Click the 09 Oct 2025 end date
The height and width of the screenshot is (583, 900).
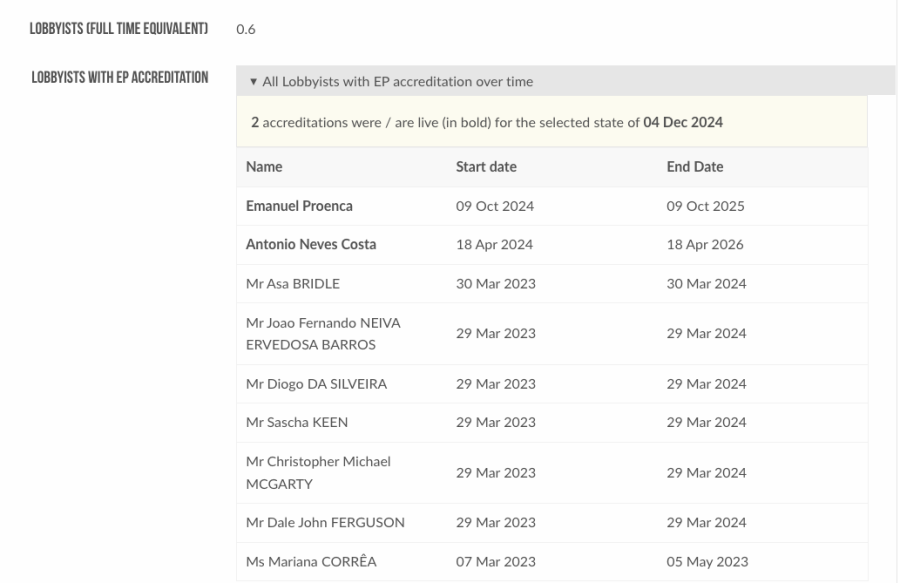tap(705, 206)
